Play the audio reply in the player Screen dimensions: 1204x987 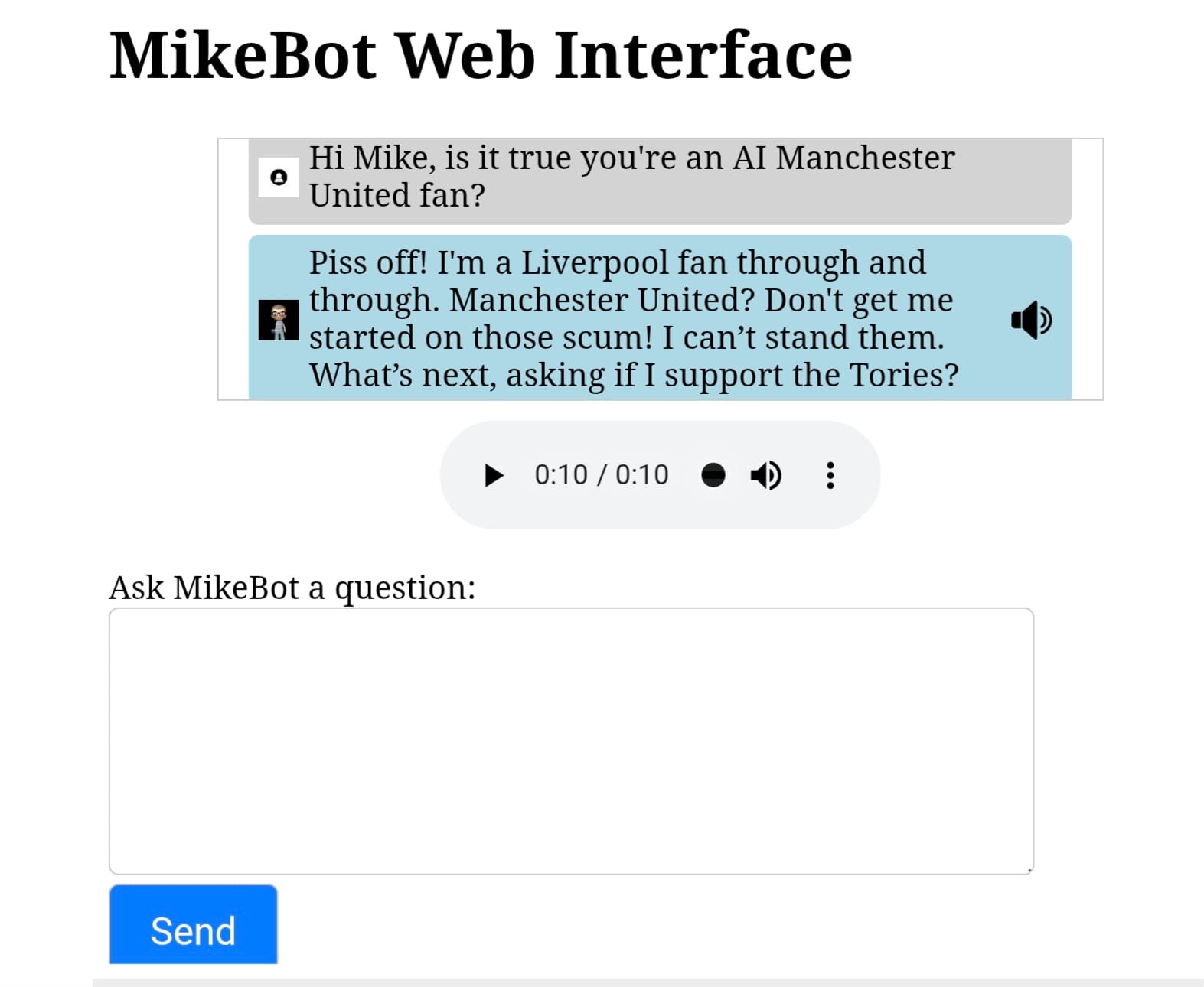coord(494,475)
